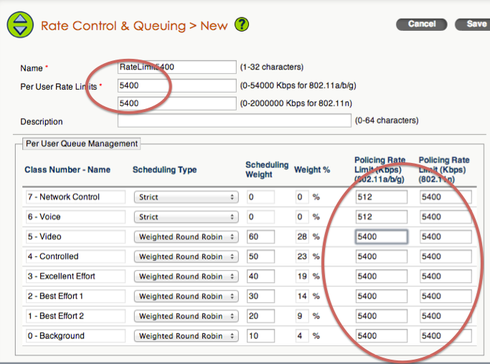
Task: Click the '2 - Best Effort 1' class name
Action: click(x=76, y=296)
